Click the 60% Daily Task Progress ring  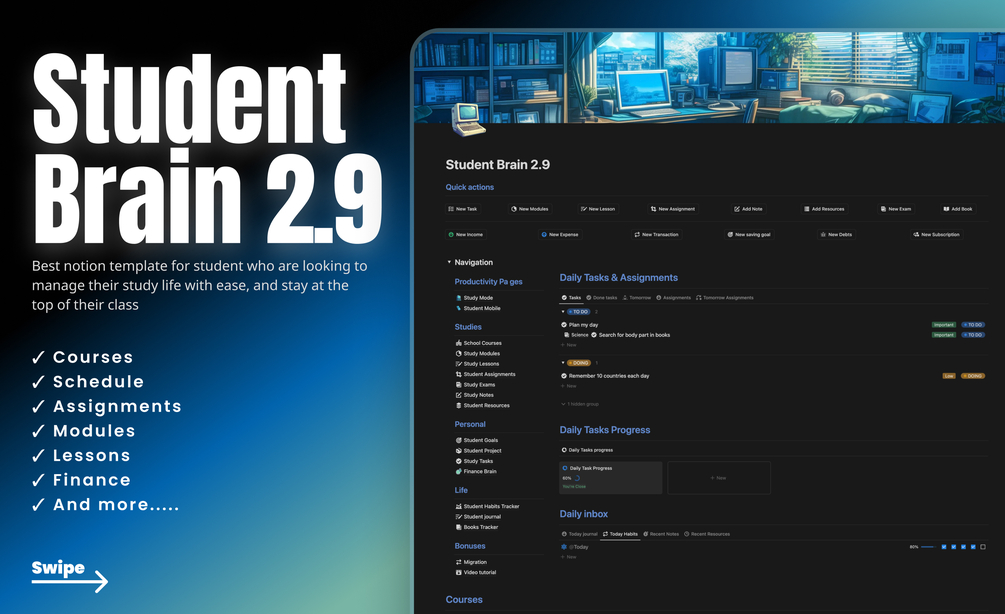coord(577,478)
